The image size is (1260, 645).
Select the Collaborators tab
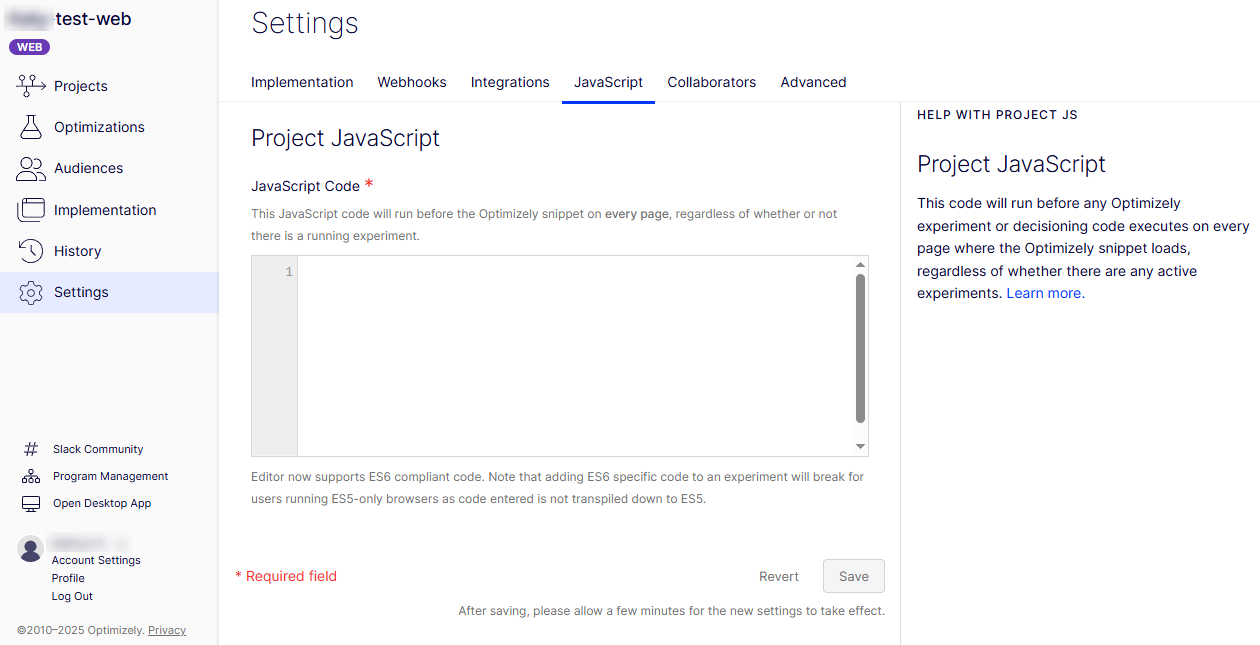point(712,82)
